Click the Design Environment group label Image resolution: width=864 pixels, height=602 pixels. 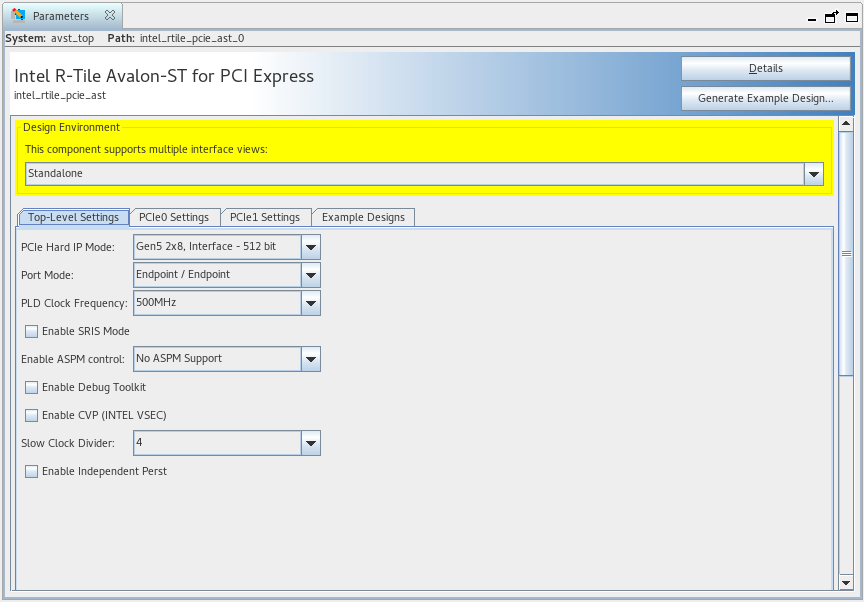71,127
